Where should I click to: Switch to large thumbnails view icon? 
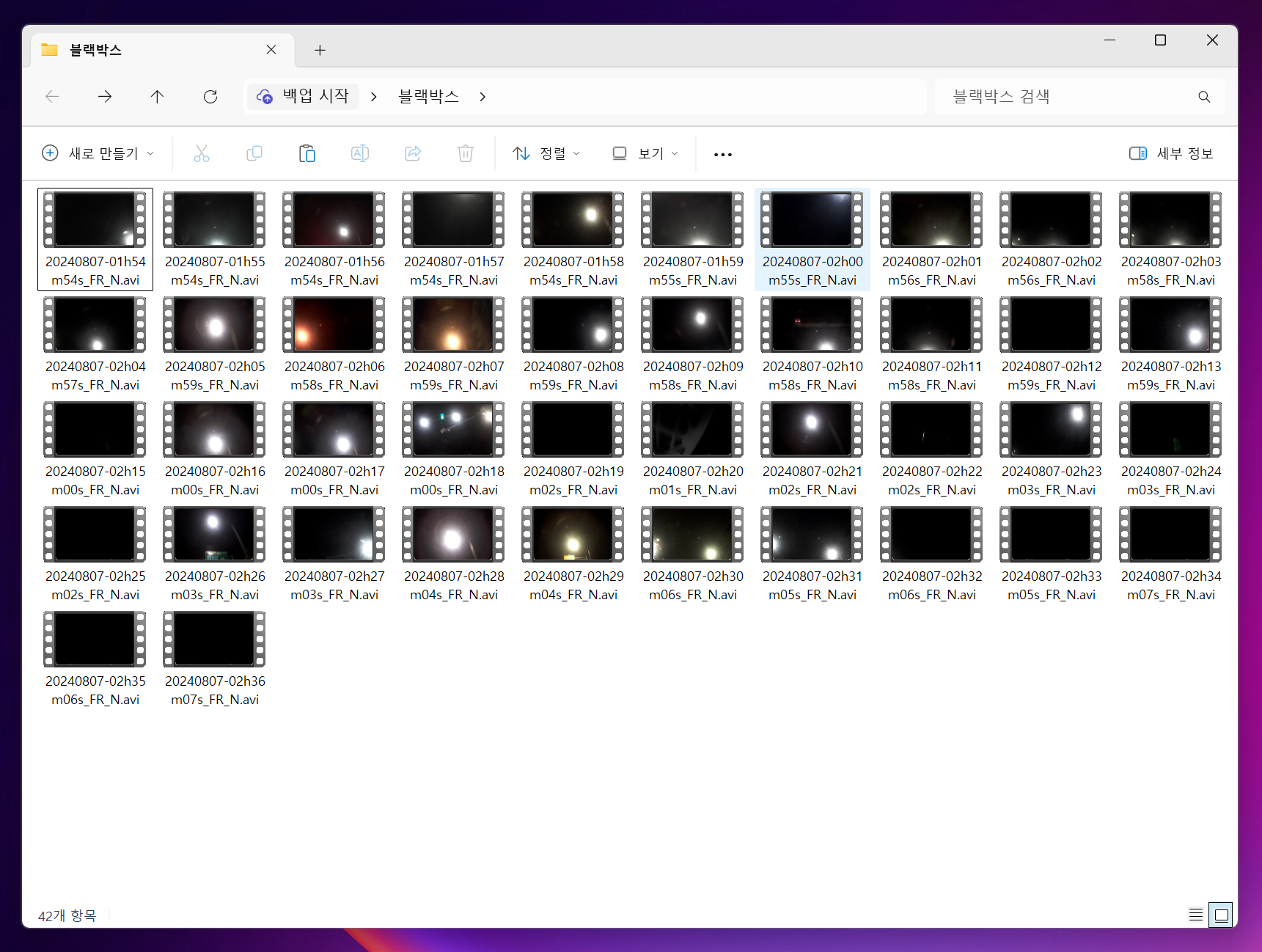click(1221, 915)
